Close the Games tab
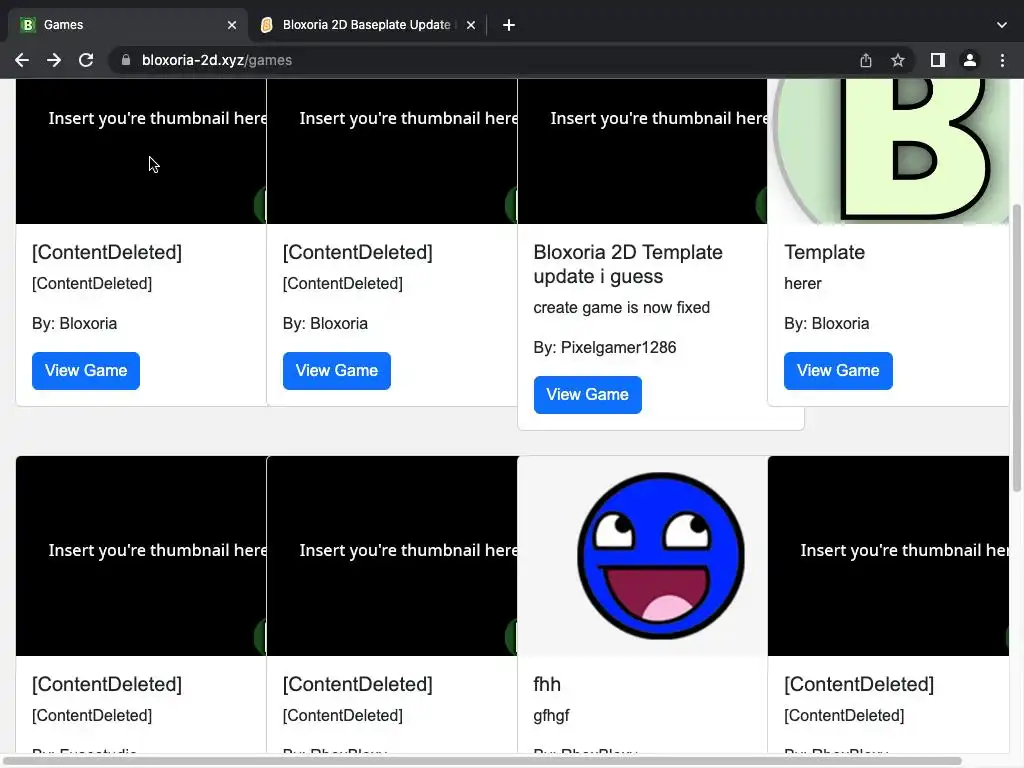1024x768 pixels. click(232, 25)
